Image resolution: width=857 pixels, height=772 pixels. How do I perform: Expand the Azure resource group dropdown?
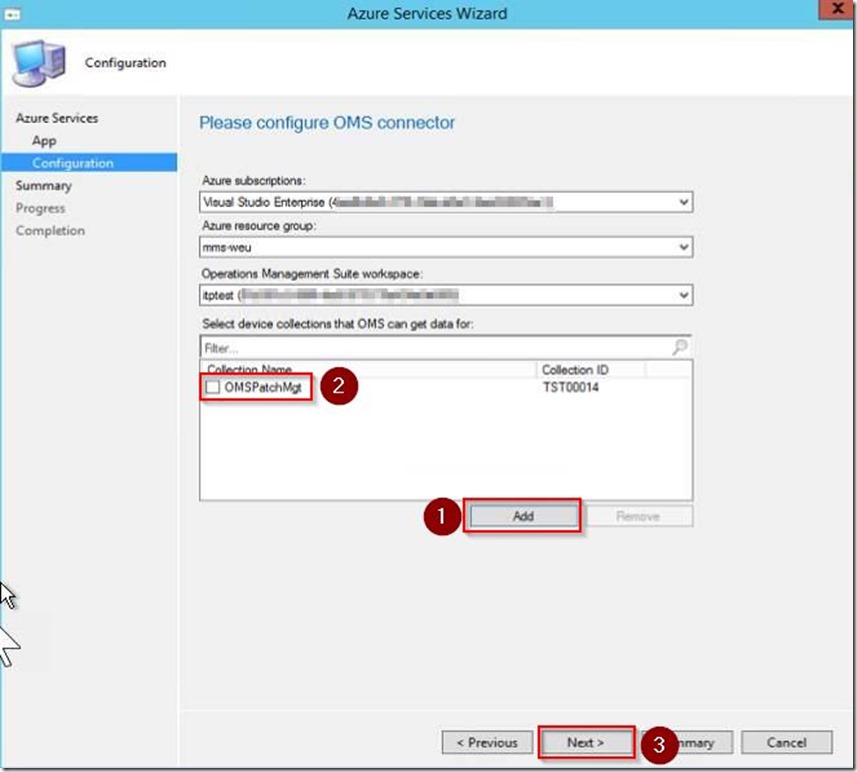point(683,248)
